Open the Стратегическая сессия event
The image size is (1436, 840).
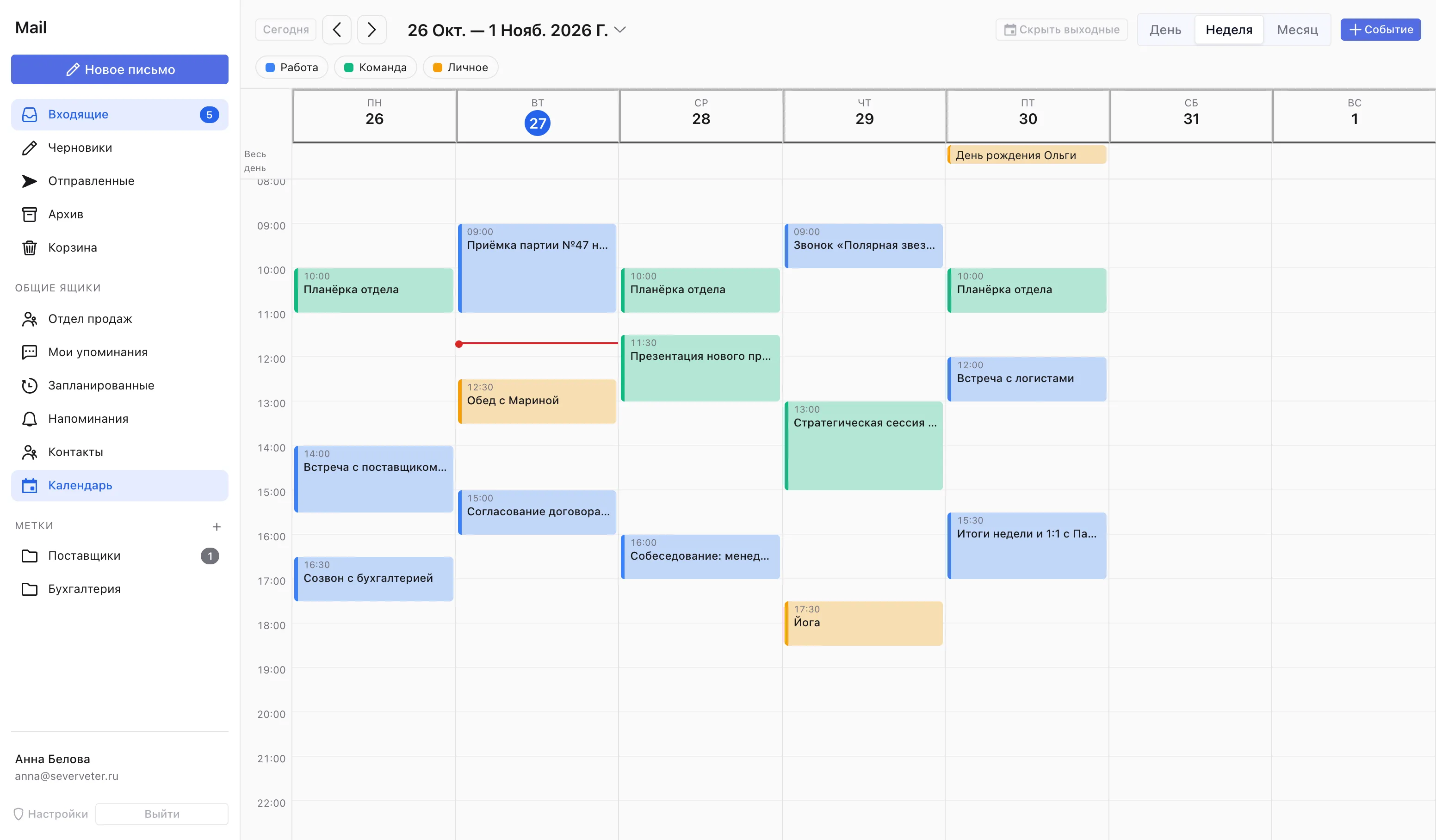click(x=863, y=445)
